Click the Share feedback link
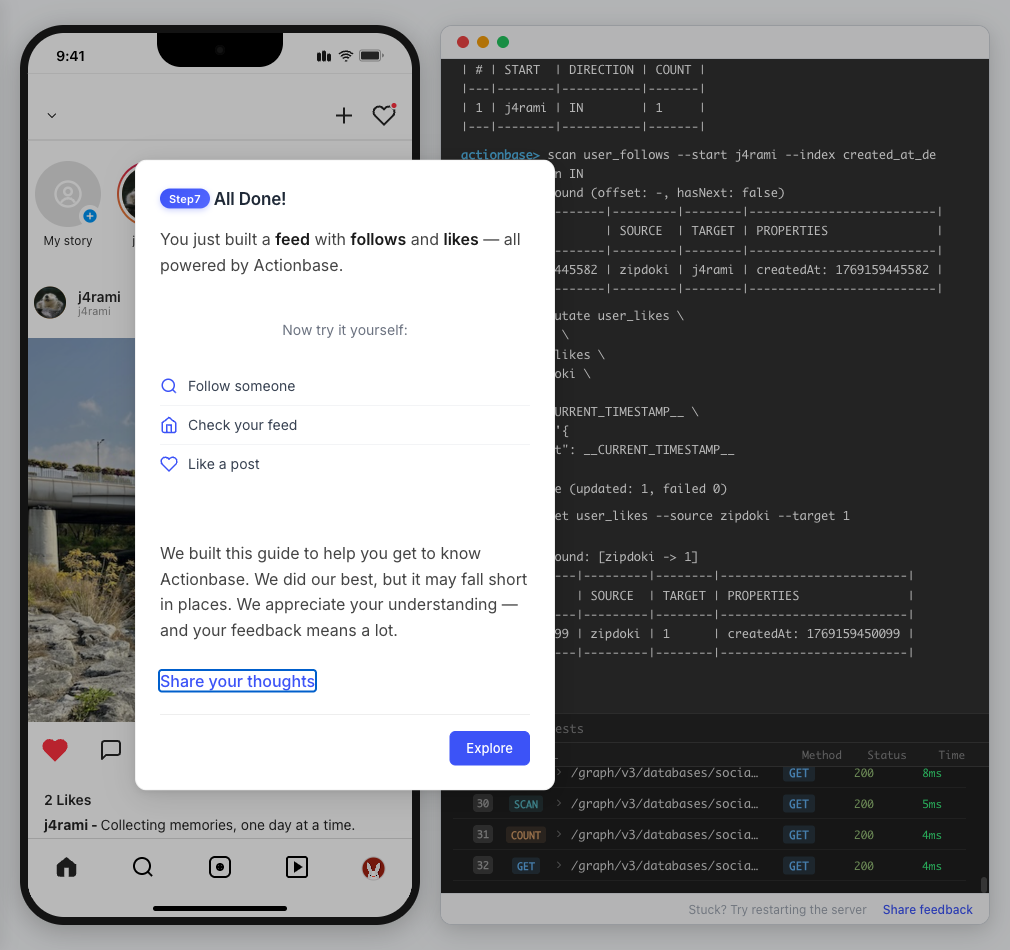1010x950 pixels. pos(927,909)
